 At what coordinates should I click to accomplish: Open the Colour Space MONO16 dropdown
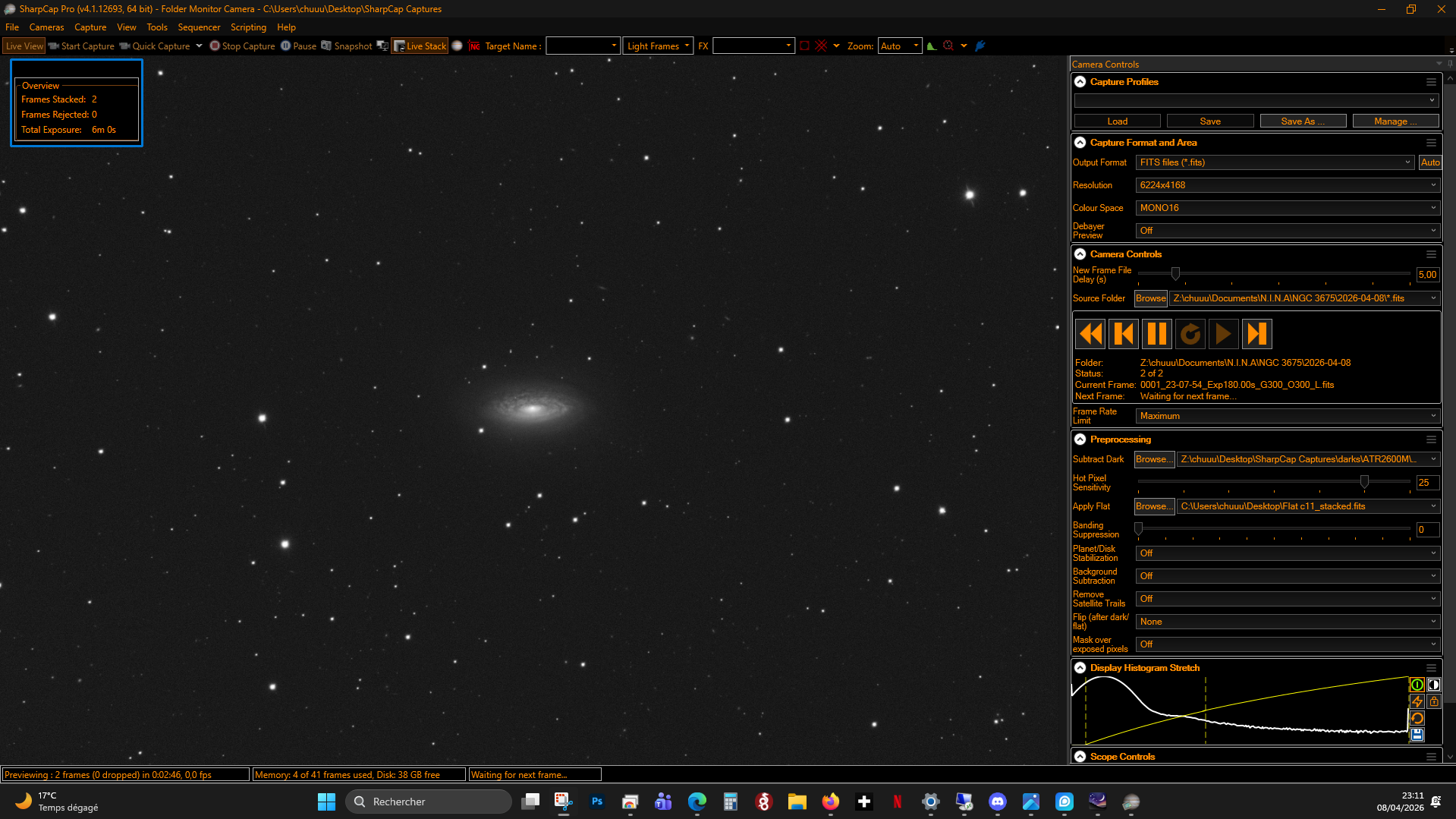point(1288,208)
